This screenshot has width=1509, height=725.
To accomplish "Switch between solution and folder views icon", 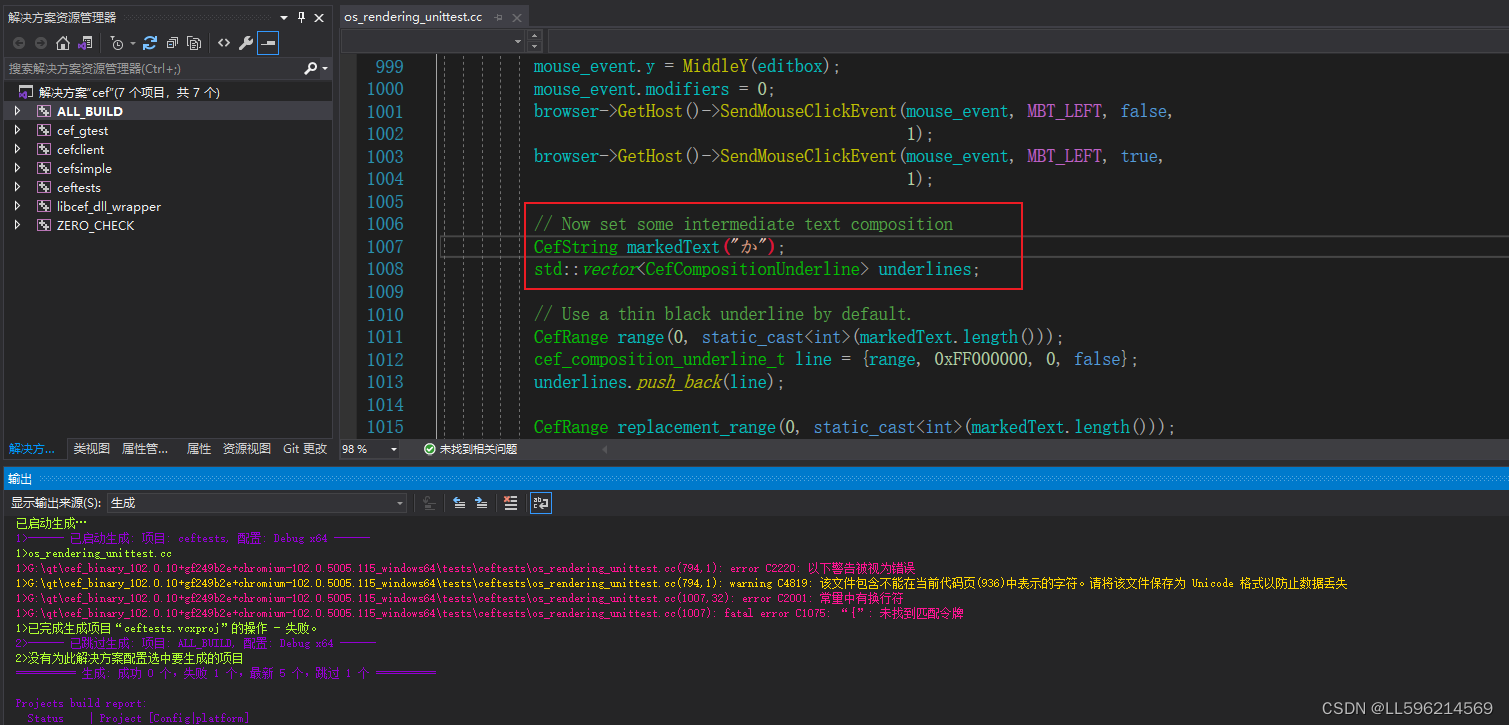I will pos(85,43).
